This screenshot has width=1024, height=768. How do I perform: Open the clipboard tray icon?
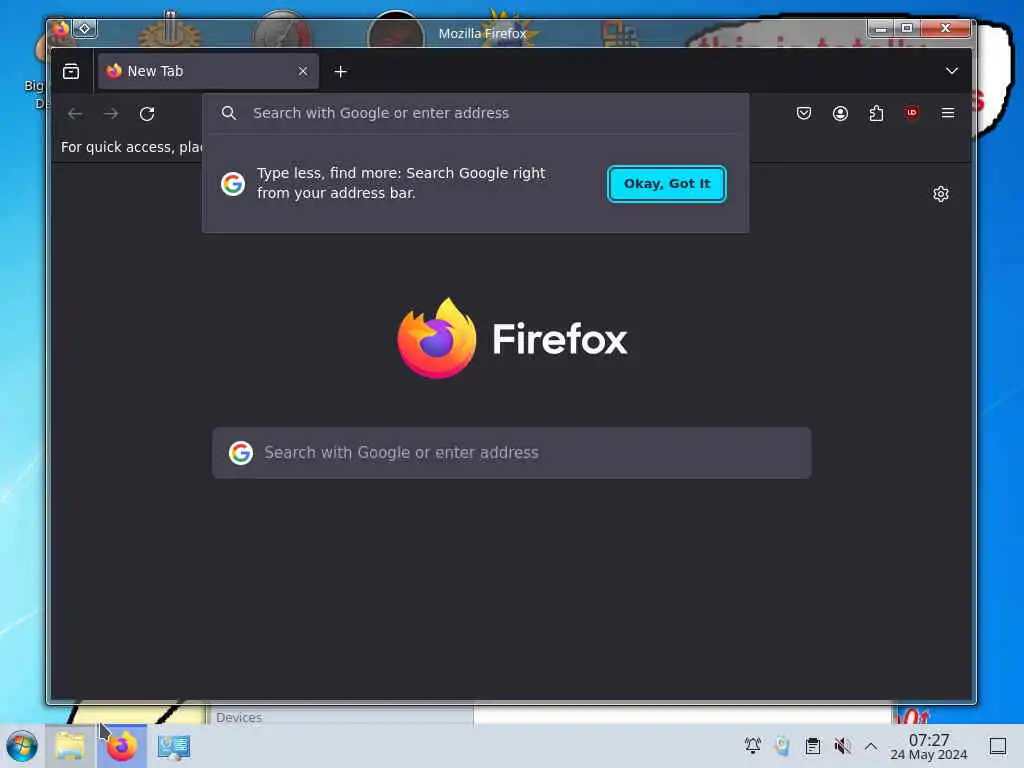point(812,746)
